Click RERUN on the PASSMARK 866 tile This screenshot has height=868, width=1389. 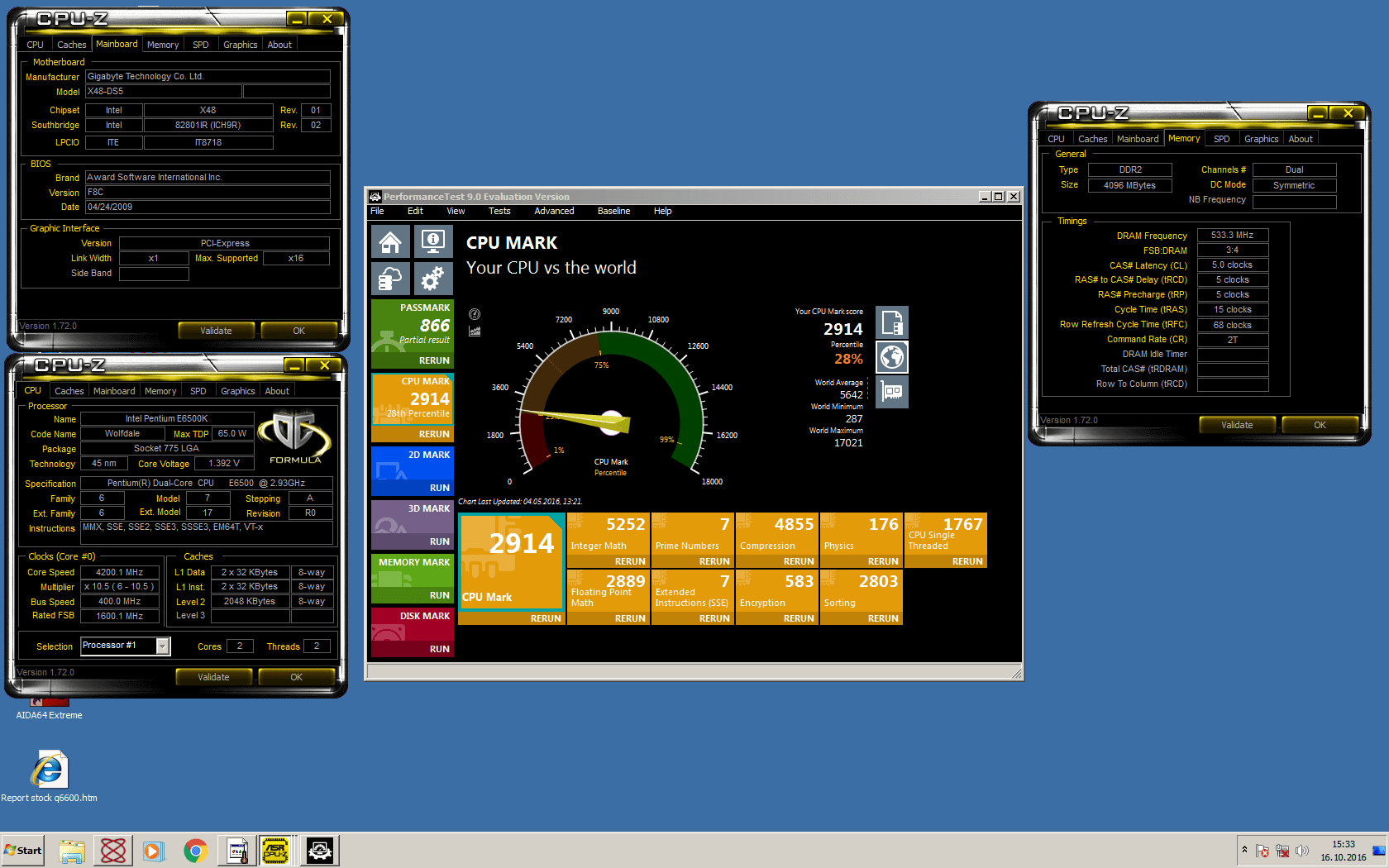pyautogui.click(x=434, y=360)
